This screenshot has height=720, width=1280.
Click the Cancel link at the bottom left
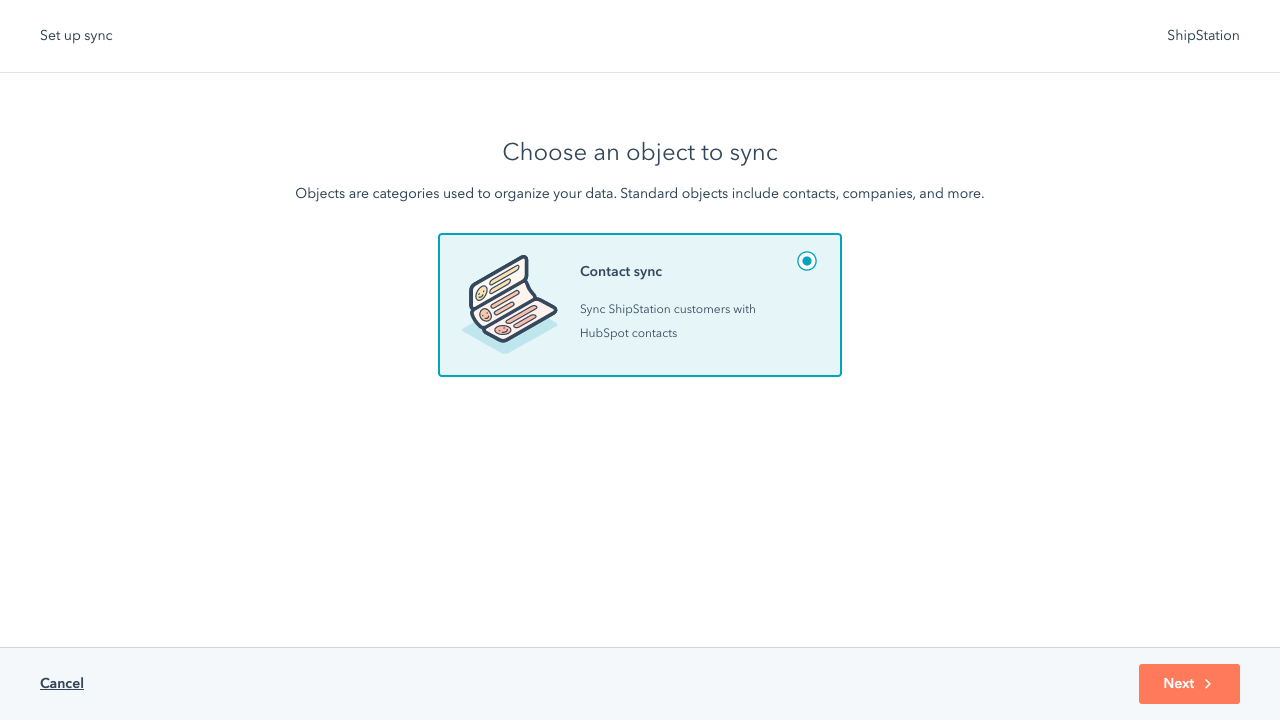[x=61, y=683]
